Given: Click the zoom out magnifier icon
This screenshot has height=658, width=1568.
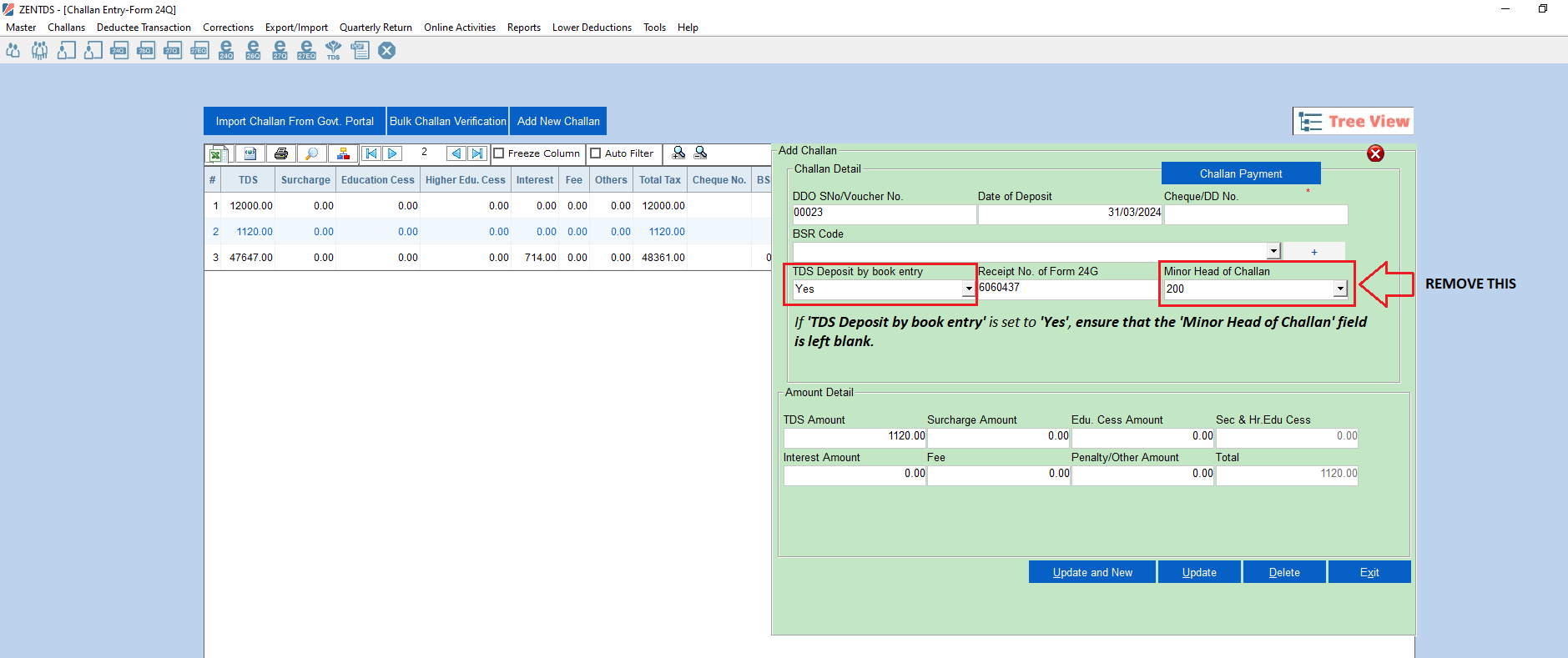Looking at the screenshot, I should pos(700,153).
